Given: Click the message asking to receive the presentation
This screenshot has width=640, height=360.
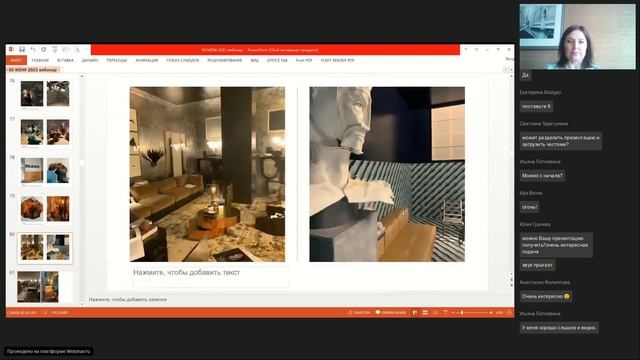Looking at the screenshot, I should pyautogui.click(x=556, y=245).
